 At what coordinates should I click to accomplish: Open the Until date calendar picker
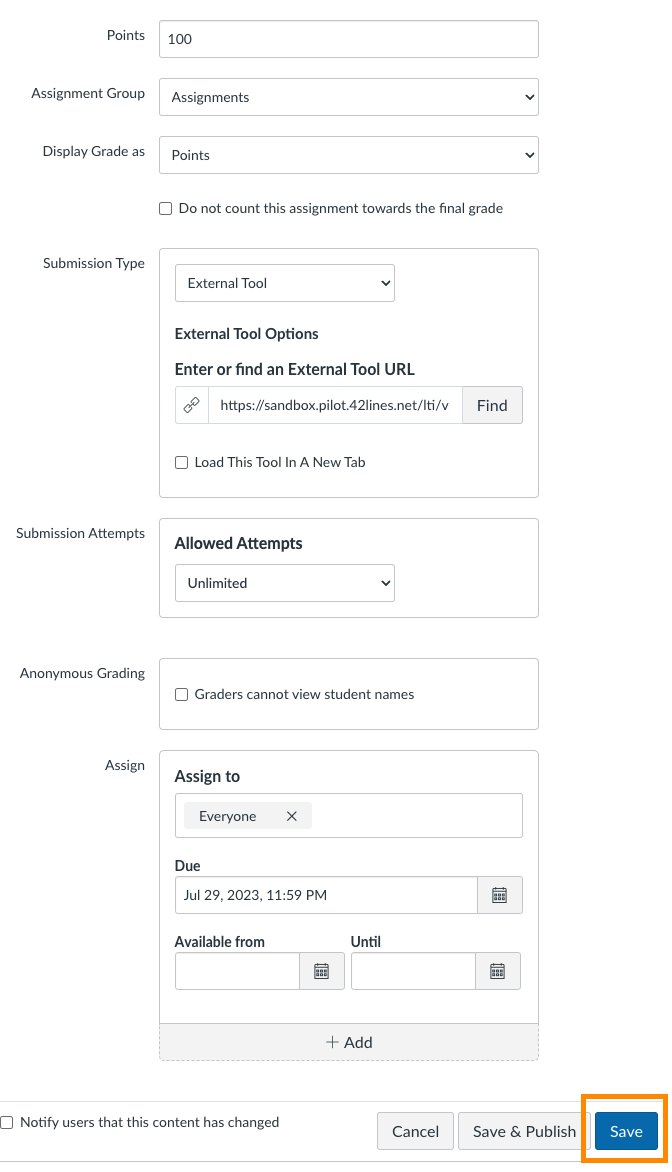(498, 971)
